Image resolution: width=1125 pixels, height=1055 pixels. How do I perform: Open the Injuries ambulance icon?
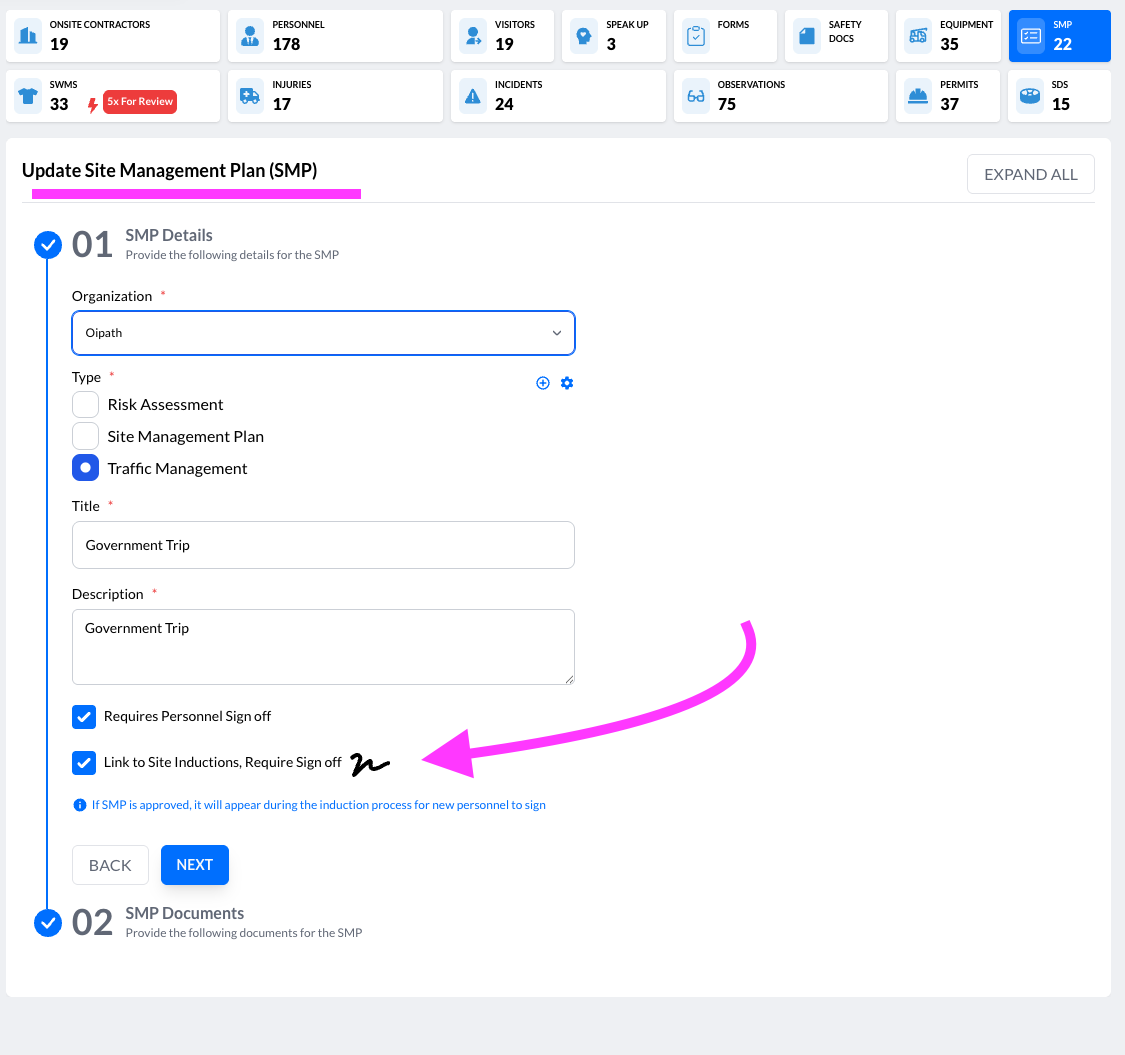click(x=249, y=96)
